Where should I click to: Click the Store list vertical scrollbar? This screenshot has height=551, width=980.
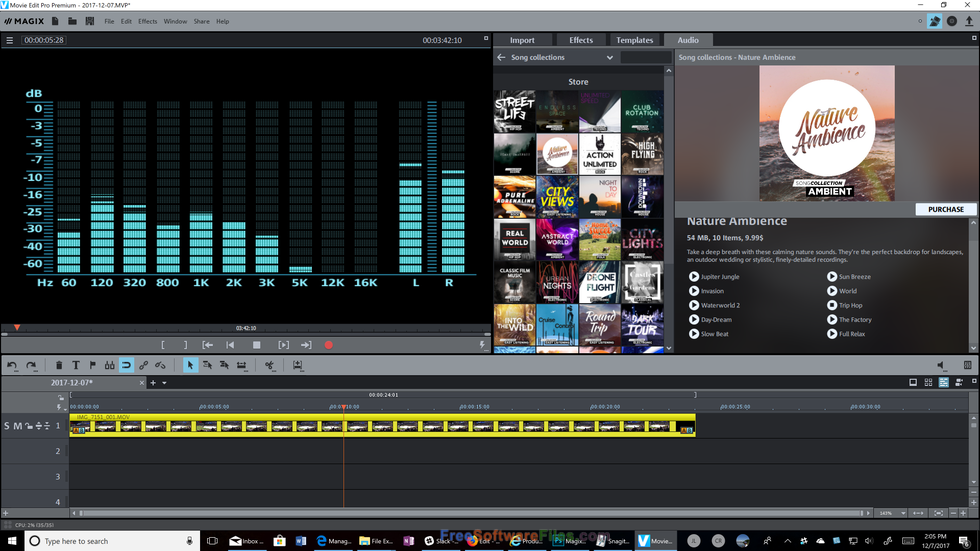(x=668, y=209)
